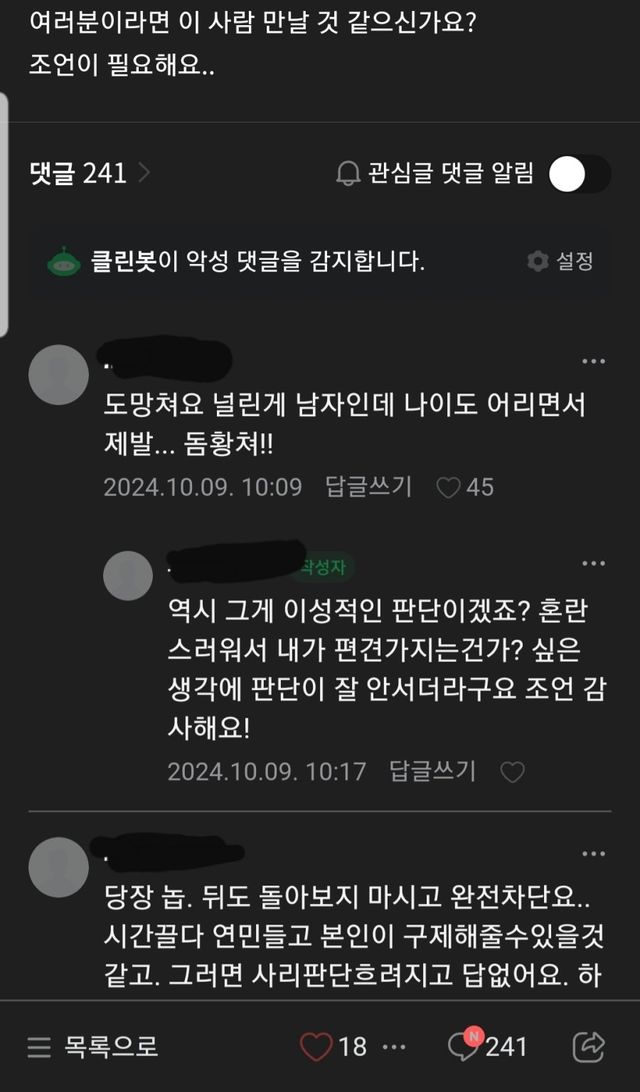Open more options for the author's reply
640x1092 pixels.
593,563
